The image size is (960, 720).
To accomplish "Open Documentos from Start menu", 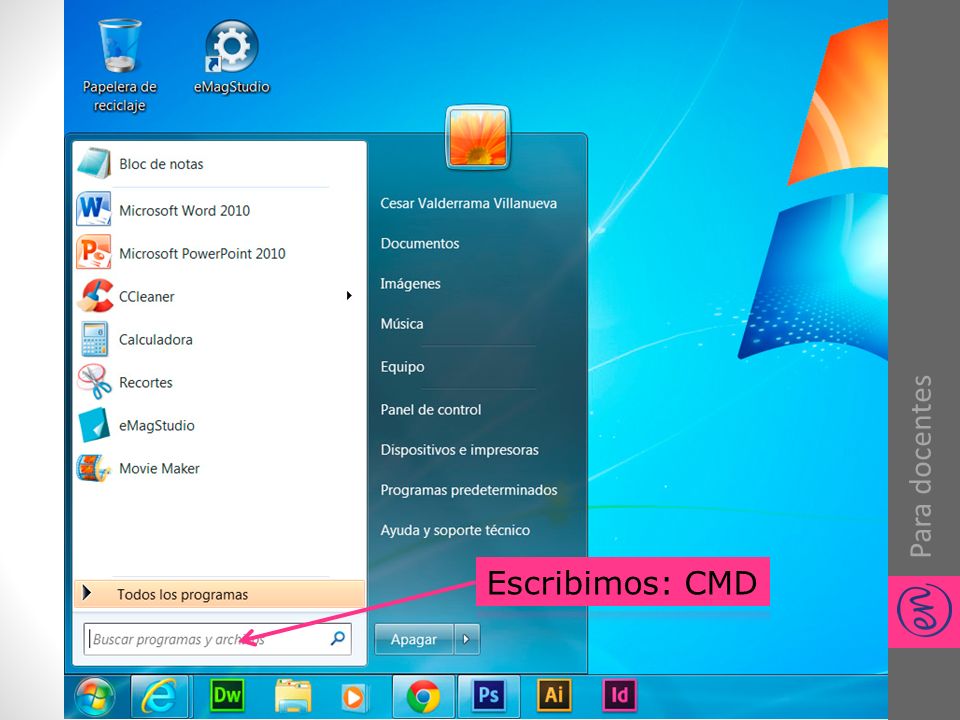I will 419,243.
